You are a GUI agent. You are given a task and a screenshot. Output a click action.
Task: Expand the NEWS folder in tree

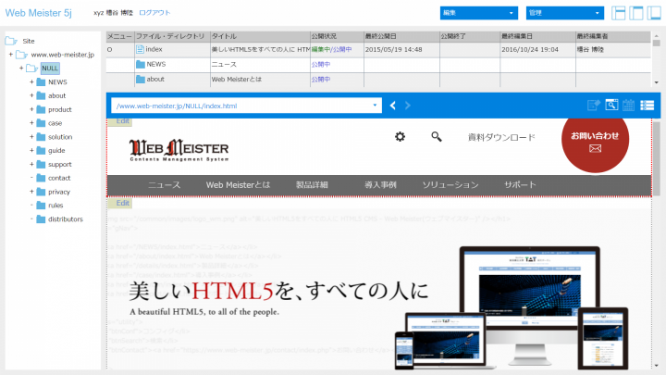point(31,82)
